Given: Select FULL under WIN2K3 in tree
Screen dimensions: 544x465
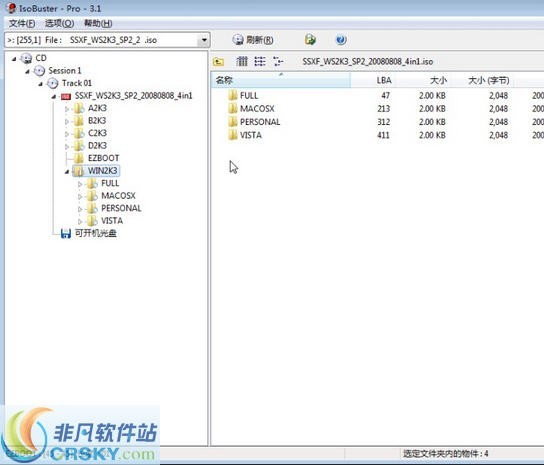Looking at the screenshot, I should 110,183.
